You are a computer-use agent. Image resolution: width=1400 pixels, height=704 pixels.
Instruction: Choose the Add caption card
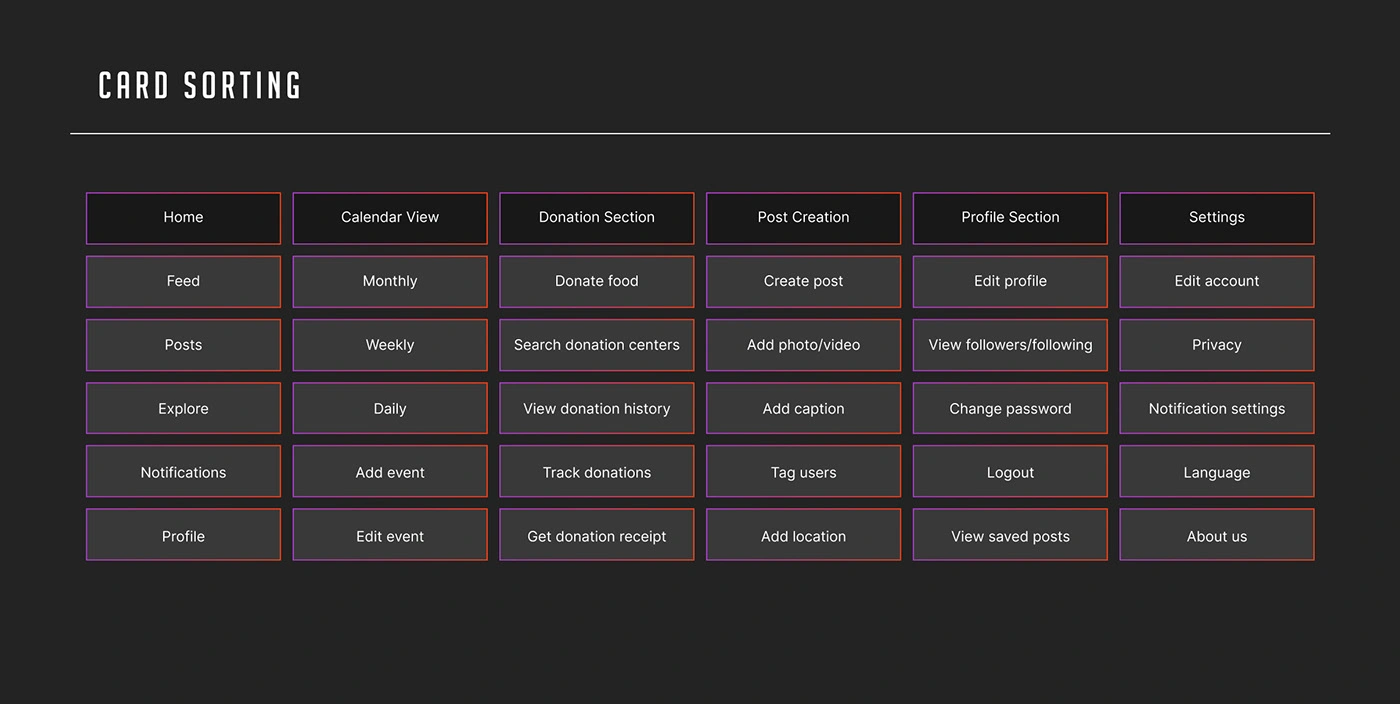(803, 409)
